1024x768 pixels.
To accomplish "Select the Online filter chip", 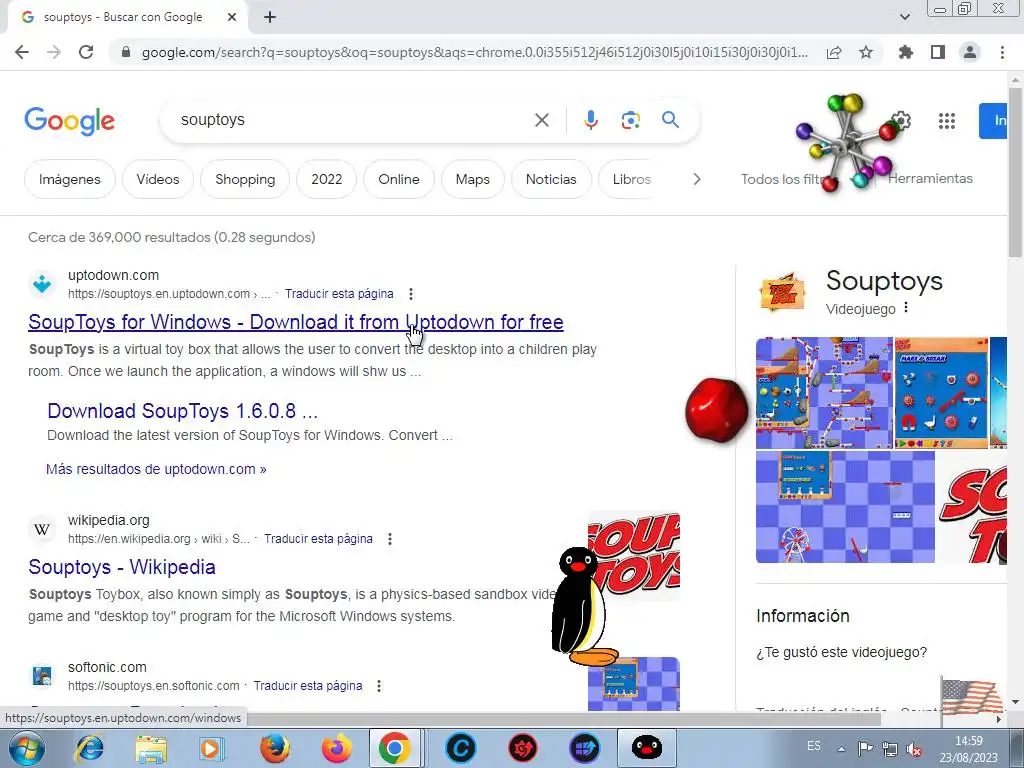I will (x=398, y=179).
